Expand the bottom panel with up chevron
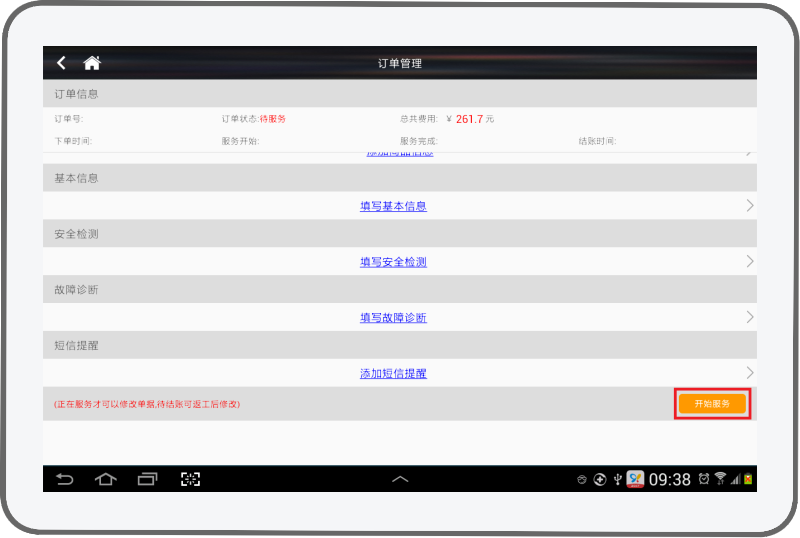Screen dimensions: 800x538 pyautogui.click(x=400, y=479)
